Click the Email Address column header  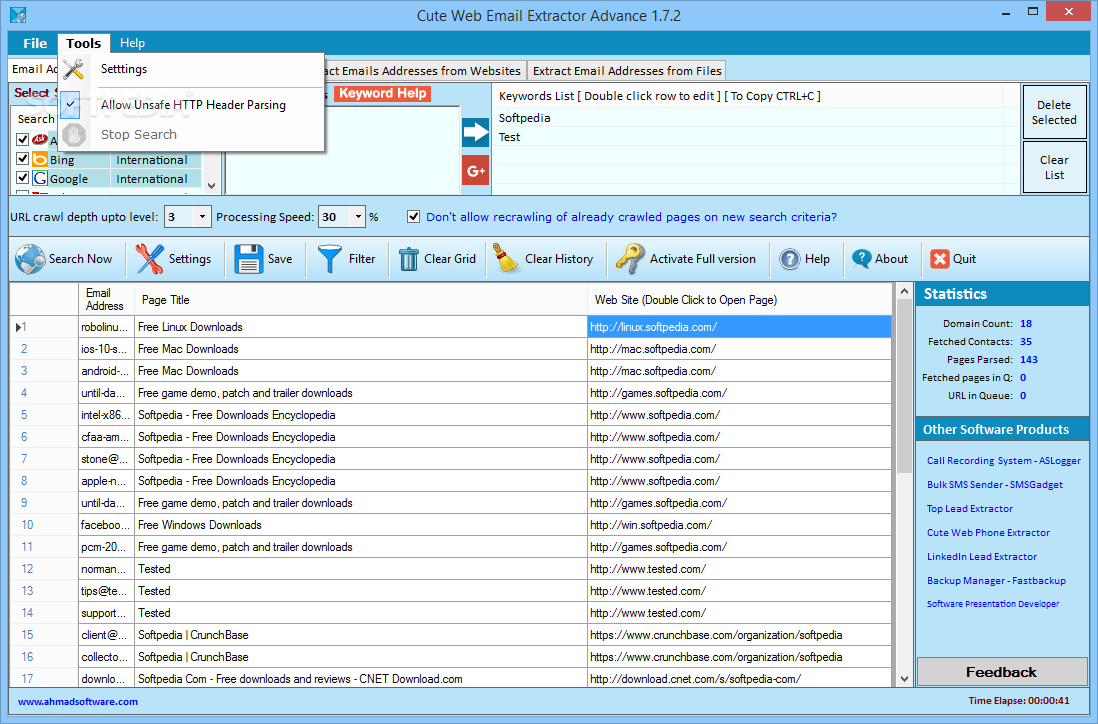(106, 300)
